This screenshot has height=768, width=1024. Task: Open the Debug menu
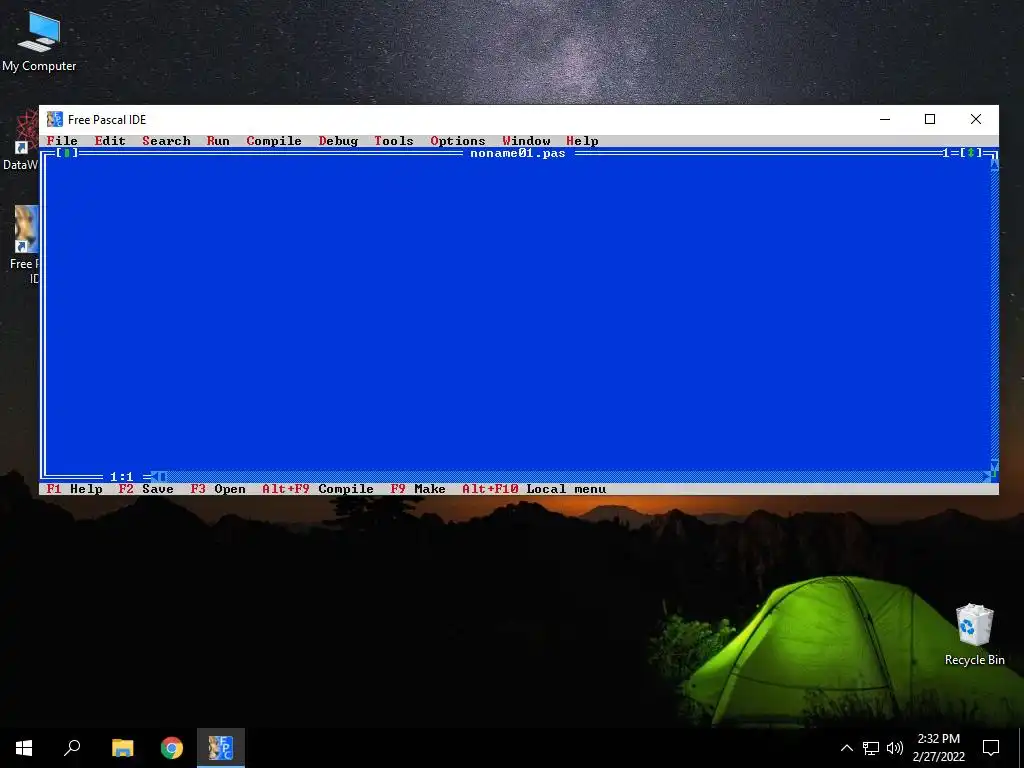pyautogui.click(x=338, y=140)
